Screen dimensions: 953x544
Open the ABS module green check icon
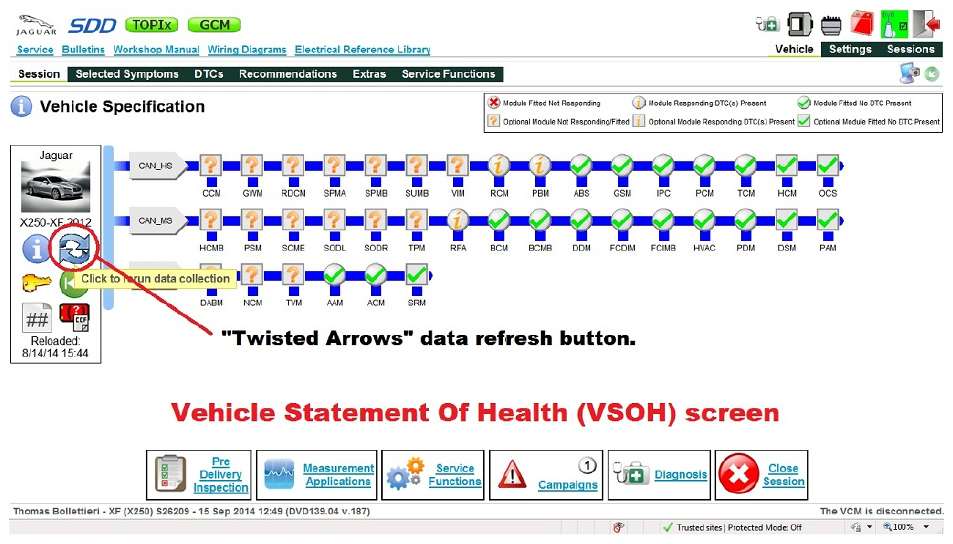pos(581,165)
